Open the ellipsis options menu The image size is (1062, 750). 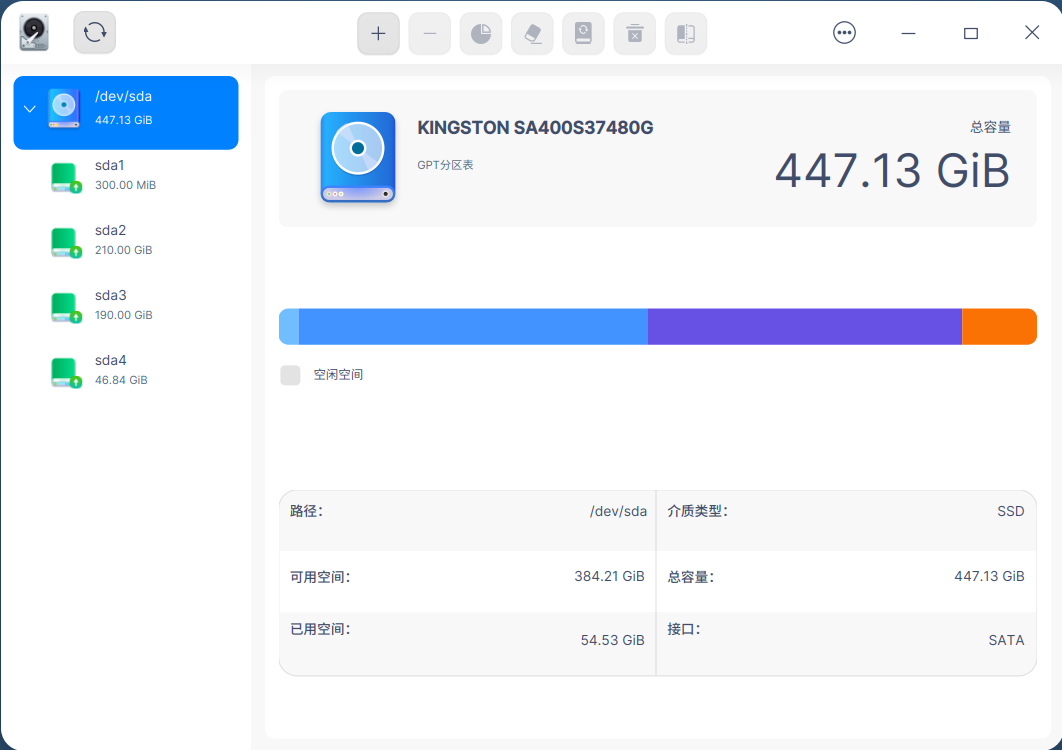point(844,32)
